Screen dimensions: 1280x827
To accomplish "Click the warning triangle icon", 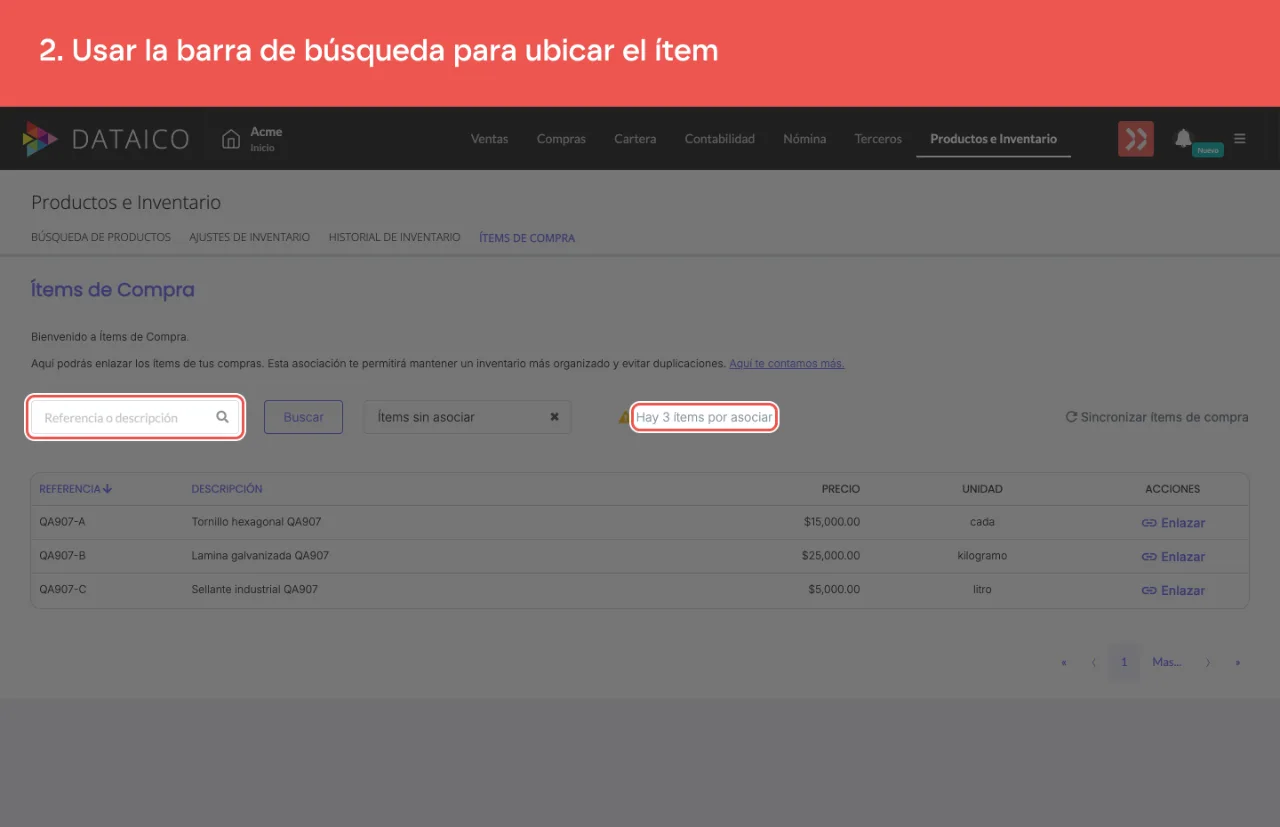I will click(624, 417).
